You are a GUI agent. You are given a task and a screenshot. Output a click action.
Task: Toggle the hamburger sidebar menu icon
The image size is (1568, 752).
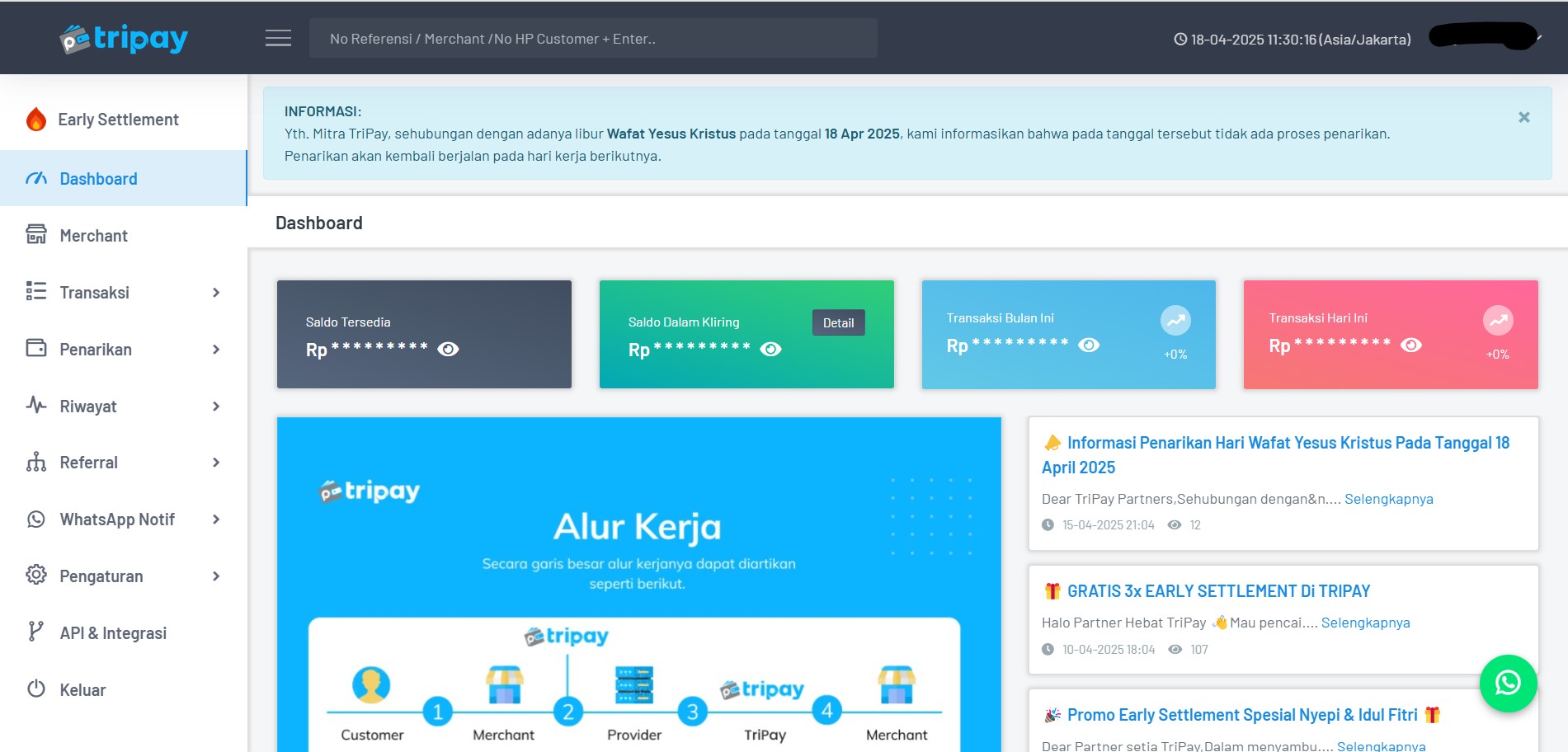click(278, 38)
